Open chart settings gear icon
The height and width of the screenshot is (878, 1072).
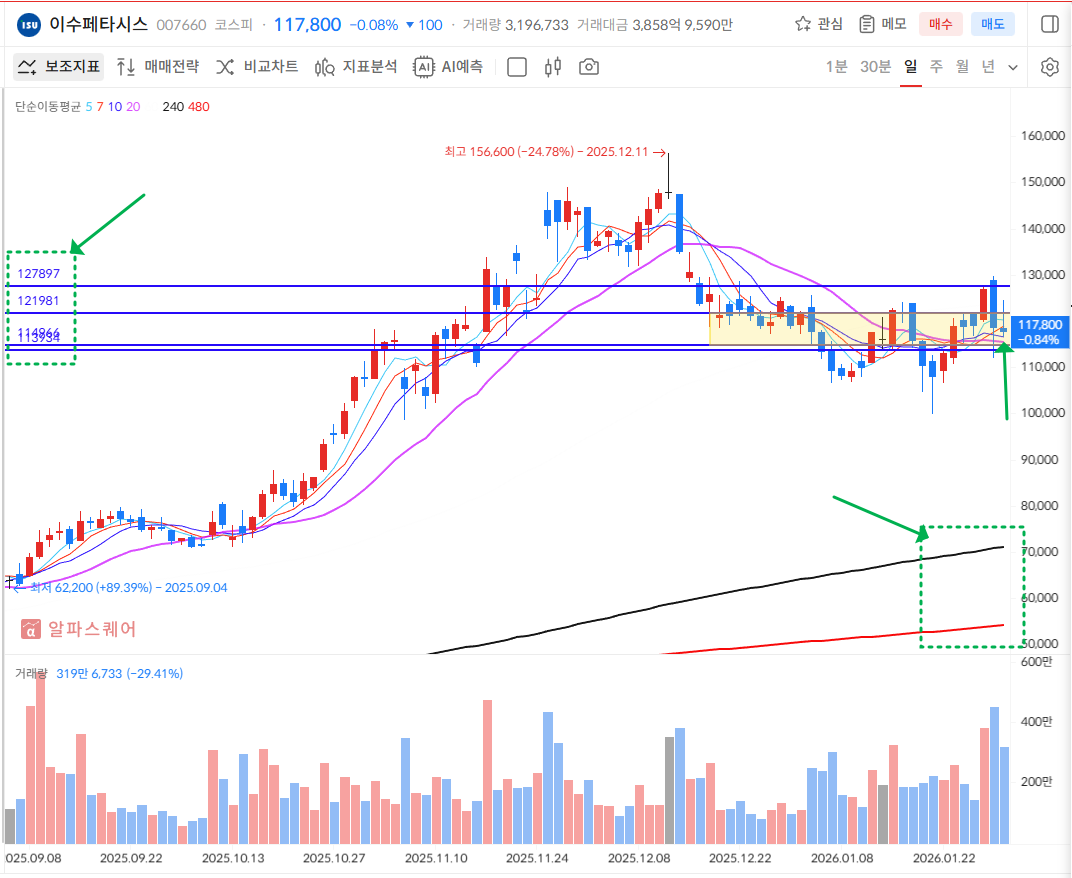click(1049, 67)
